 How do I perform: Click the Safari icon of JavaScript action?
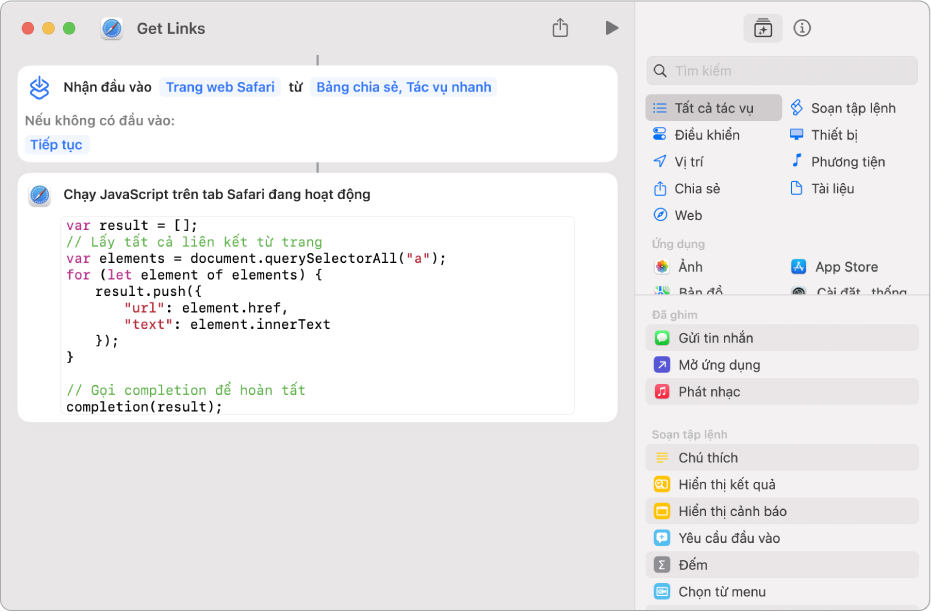[39, 195]
